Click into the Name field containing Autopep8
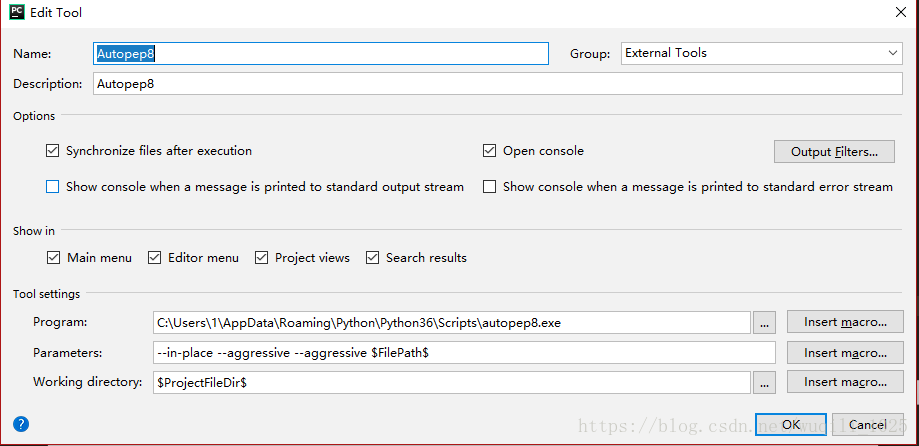The height and width of the screenshot is (446, 919). pyautogui.click(x=321, y=53)
